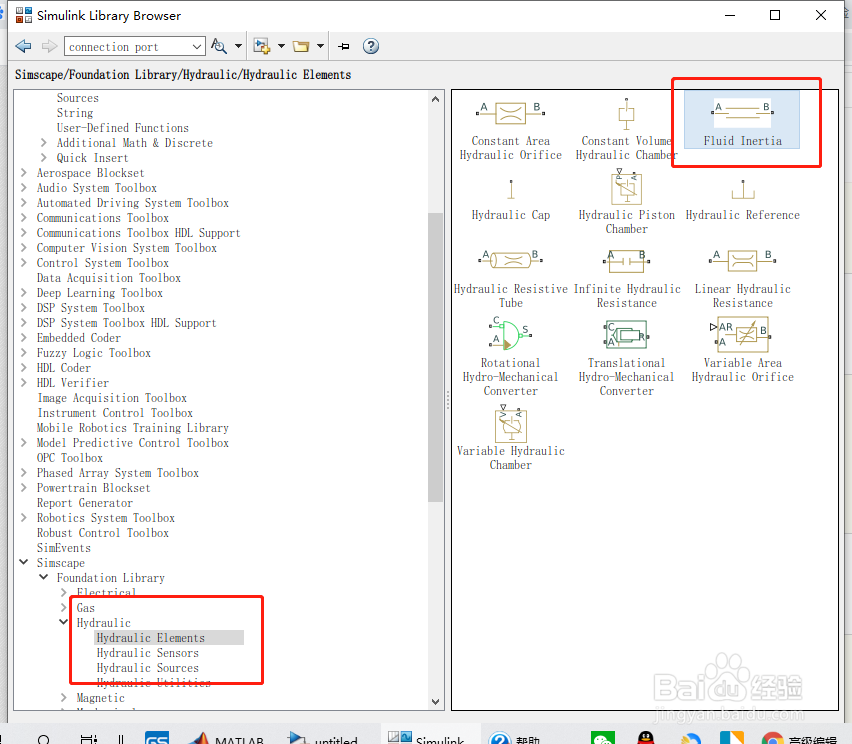The width and height of the screenshot is (852, 744).
Task: Click the search binoculars icon
Action: tap(219, 46)
